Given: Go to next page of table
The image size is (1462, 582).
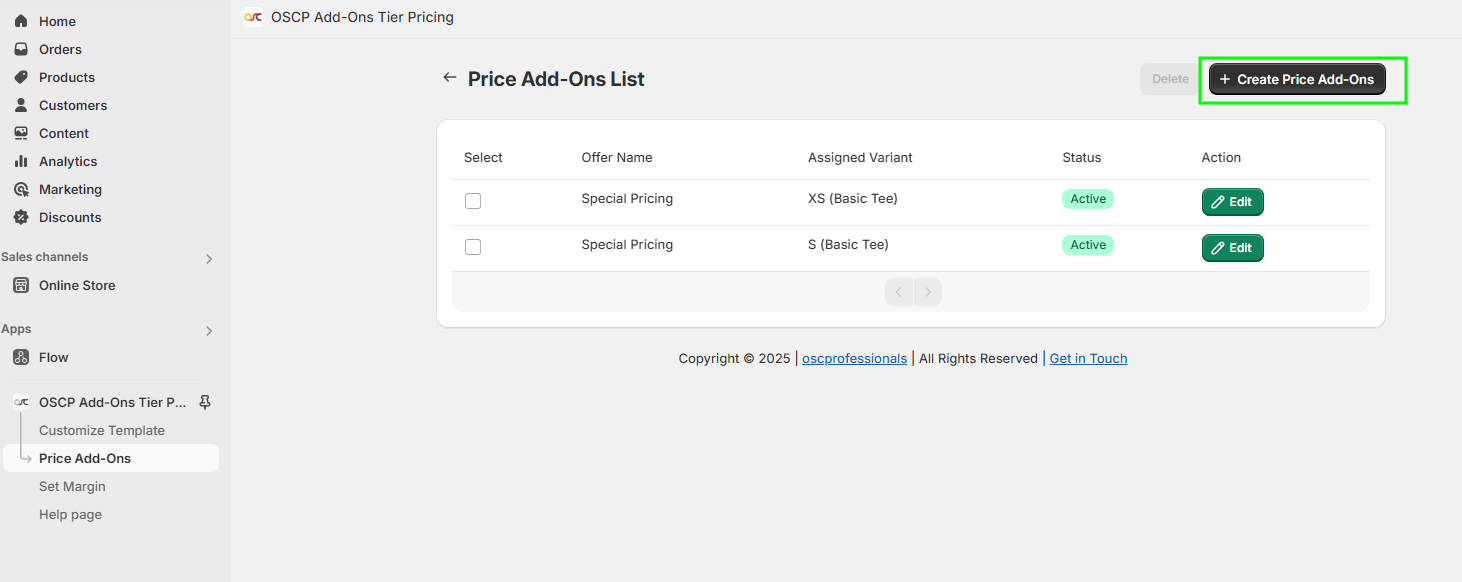Looking at the screenshot, I should tap(928, 292).
